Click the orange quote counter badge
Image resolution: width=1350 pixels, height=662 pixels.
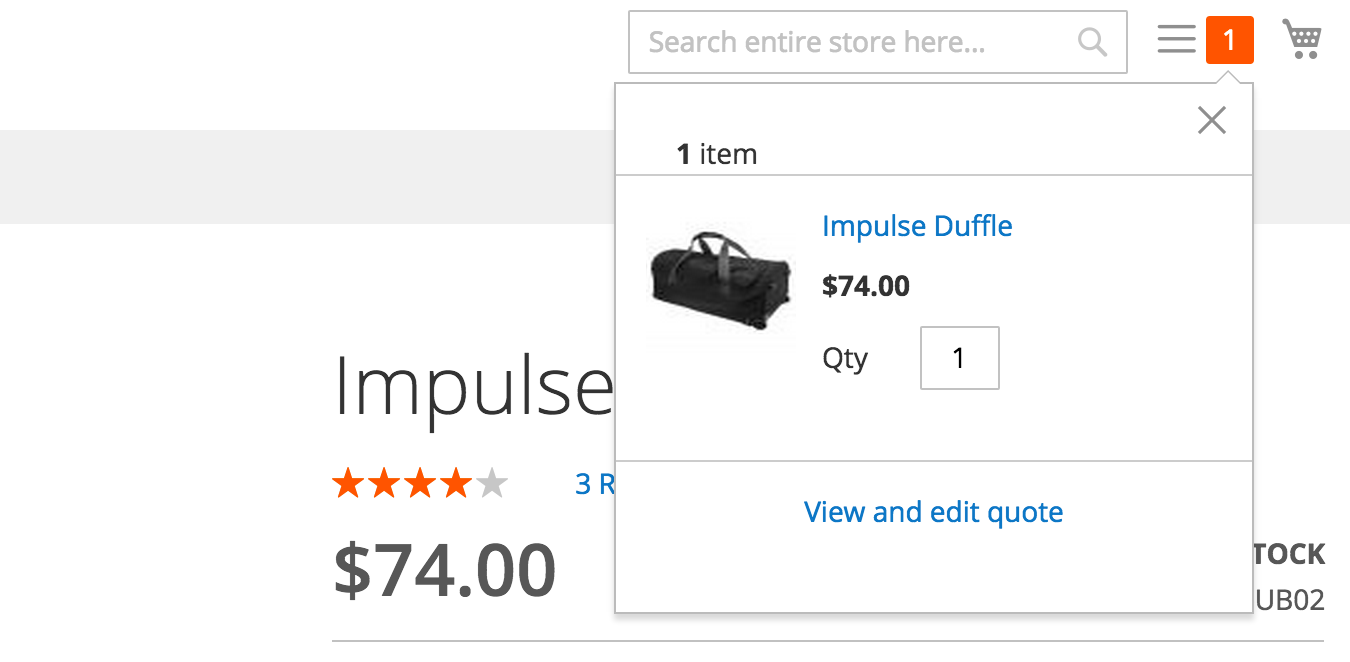(1229, 40)
